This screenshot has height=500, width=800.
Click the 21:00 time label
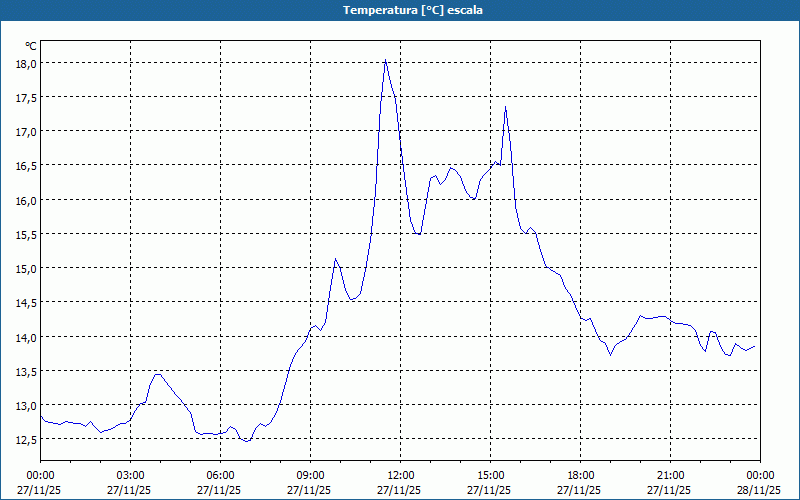[x=670, y=476]
